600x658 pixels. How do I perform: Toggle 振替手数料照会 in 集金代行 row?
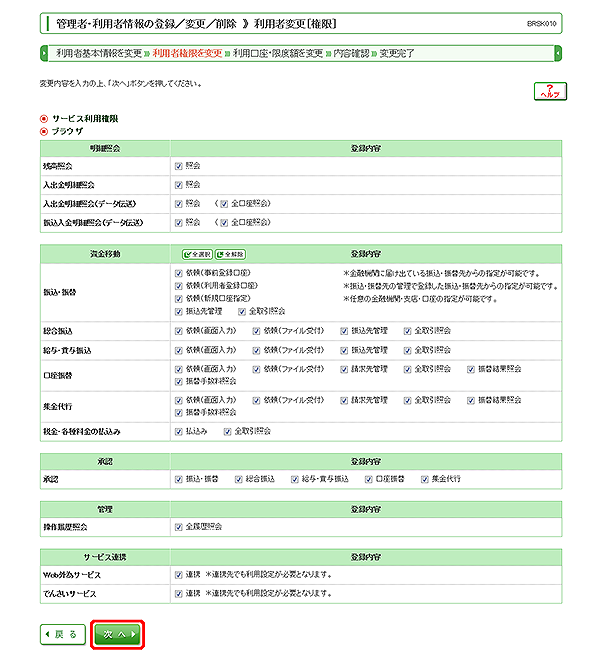click(x=178, y=413)
